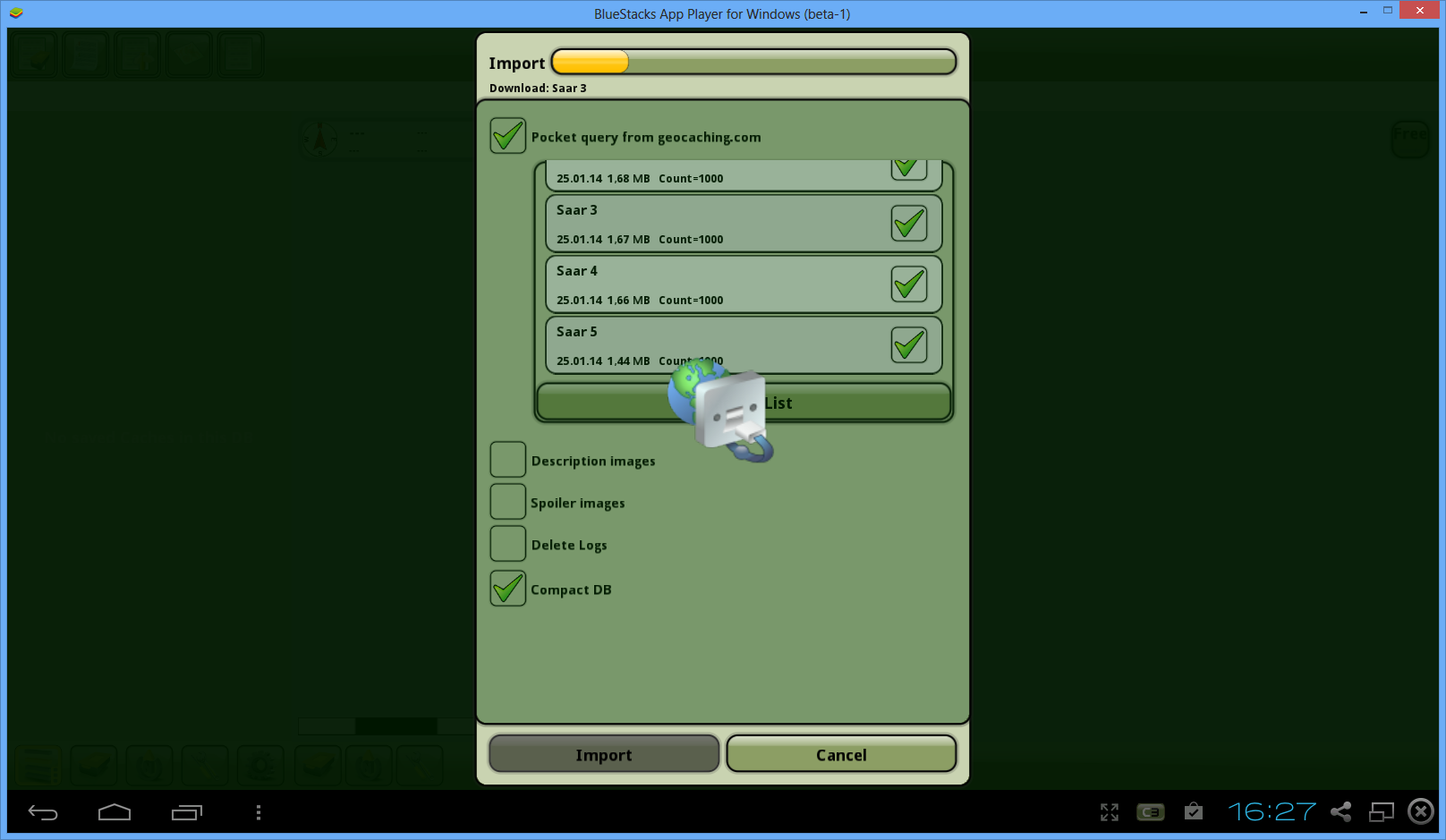Click the Import button
The width and height of the screenshot is (1446, 840).
click(604, 754)
